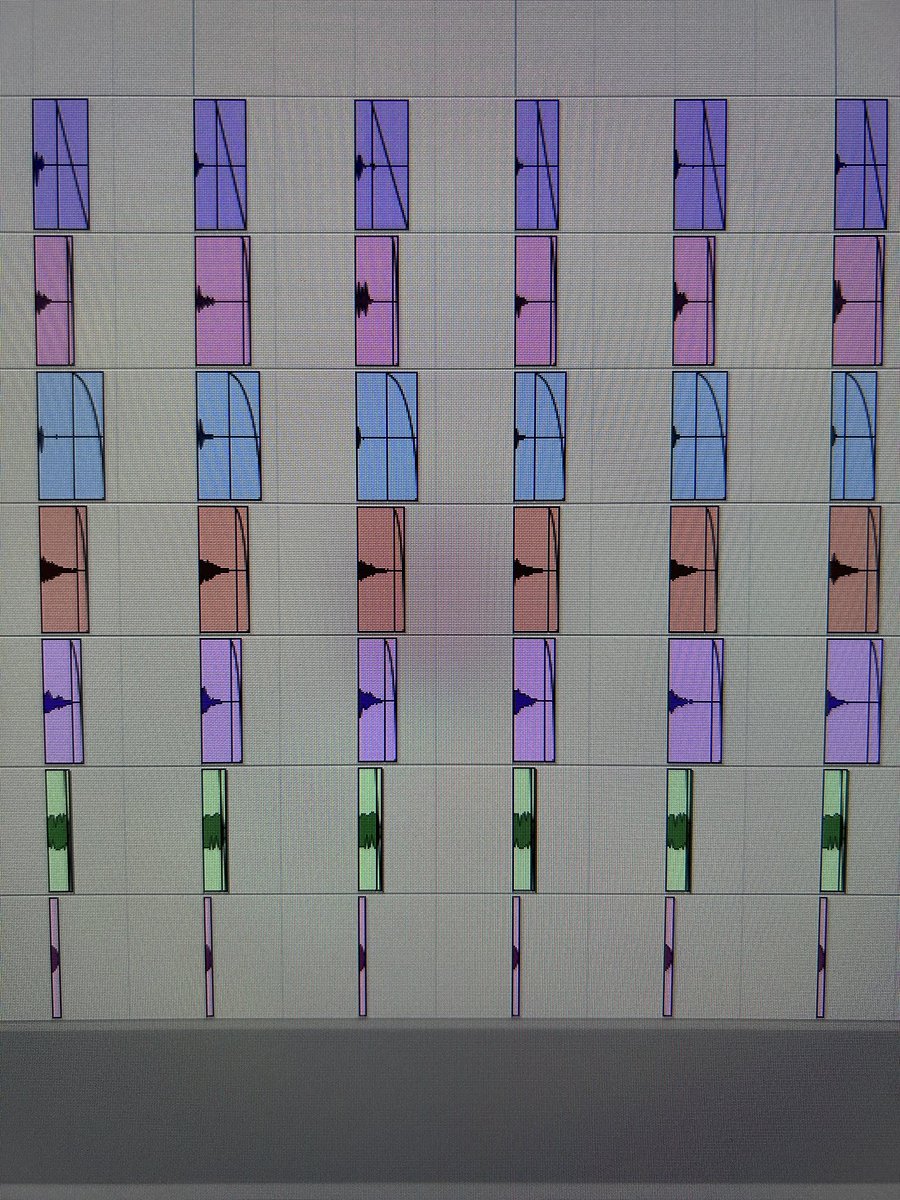Select third clip on lavender track above green
Screen dimensions: 900x1200
[378, 702]
